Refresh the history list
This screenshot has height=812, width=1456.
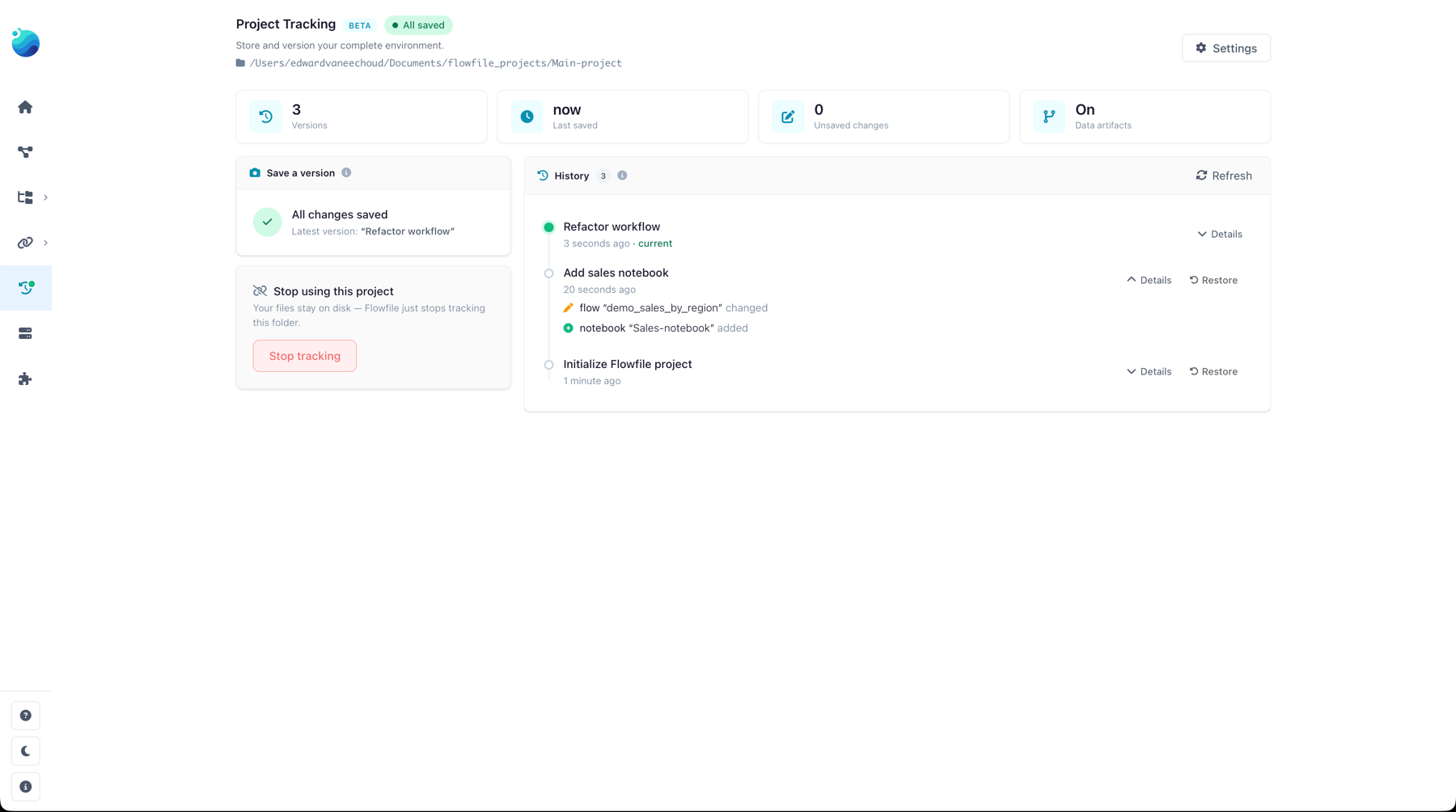click(1224, 176)
